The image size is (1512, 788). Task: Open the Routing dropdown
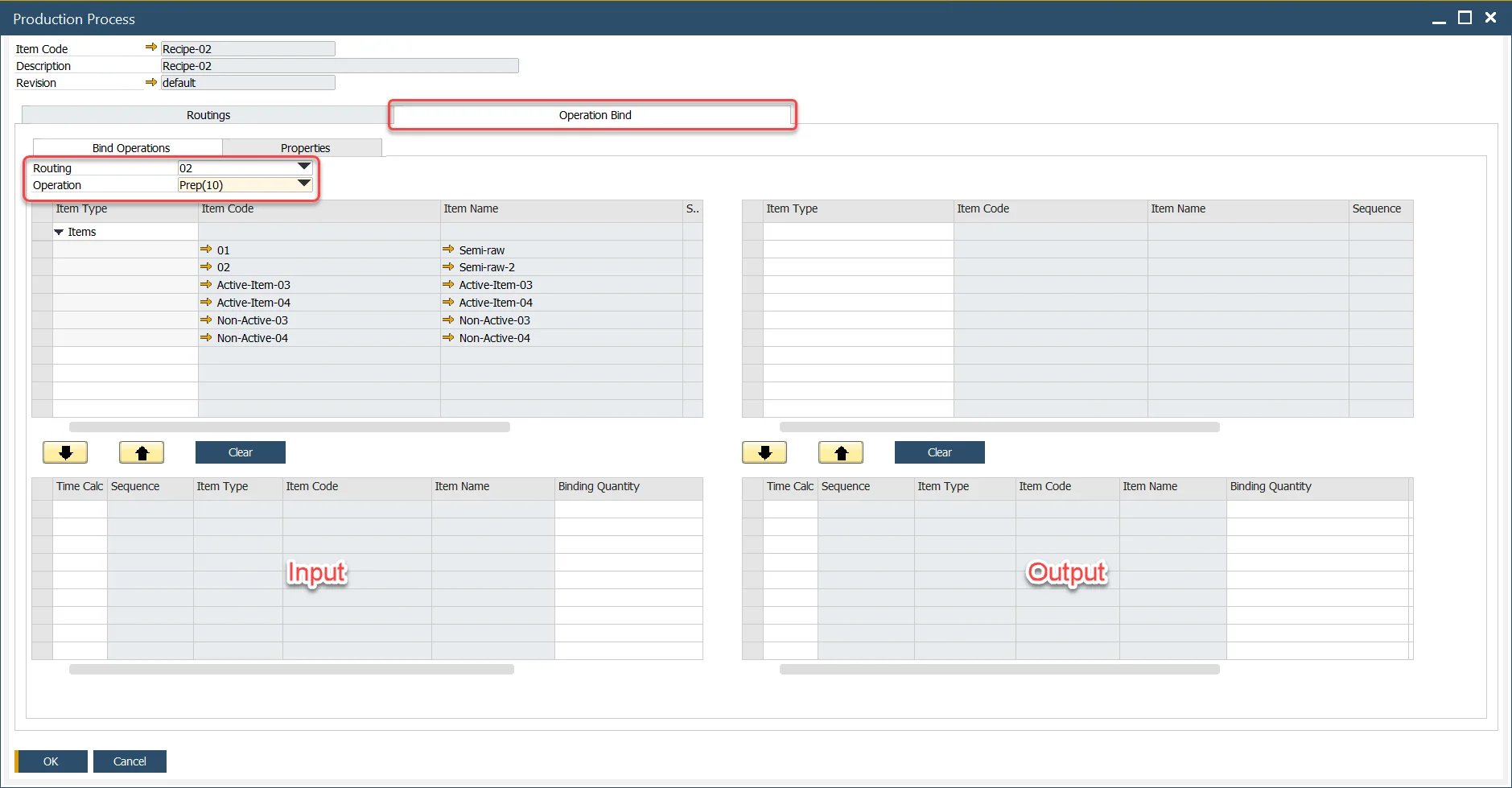click(x=303, y=167)
